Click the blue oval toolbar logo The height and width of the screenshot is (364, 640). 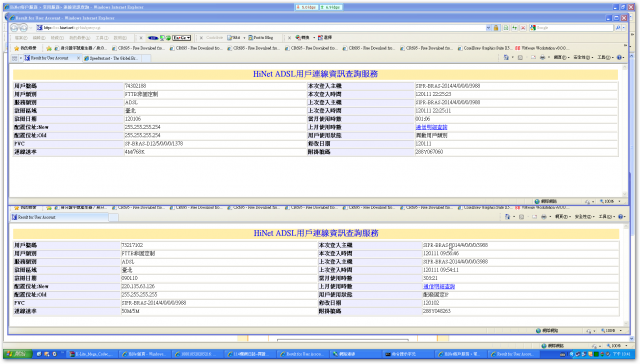(153, 38)
